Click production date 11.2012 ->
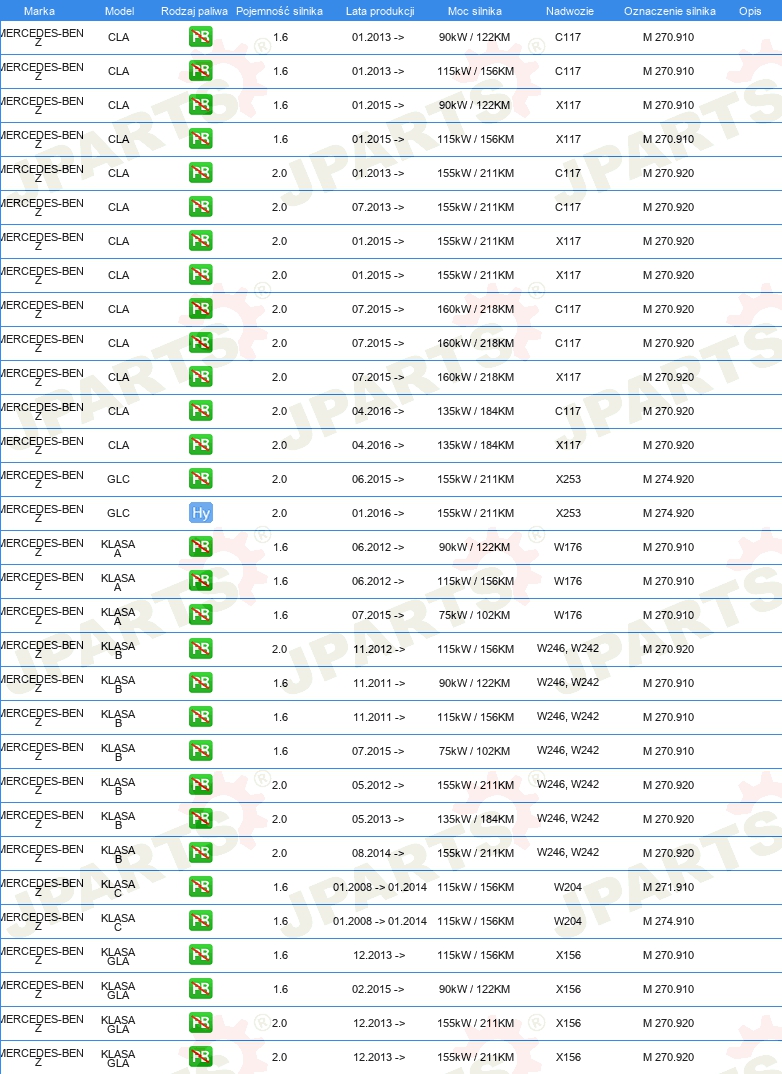 tap(379, 649)
